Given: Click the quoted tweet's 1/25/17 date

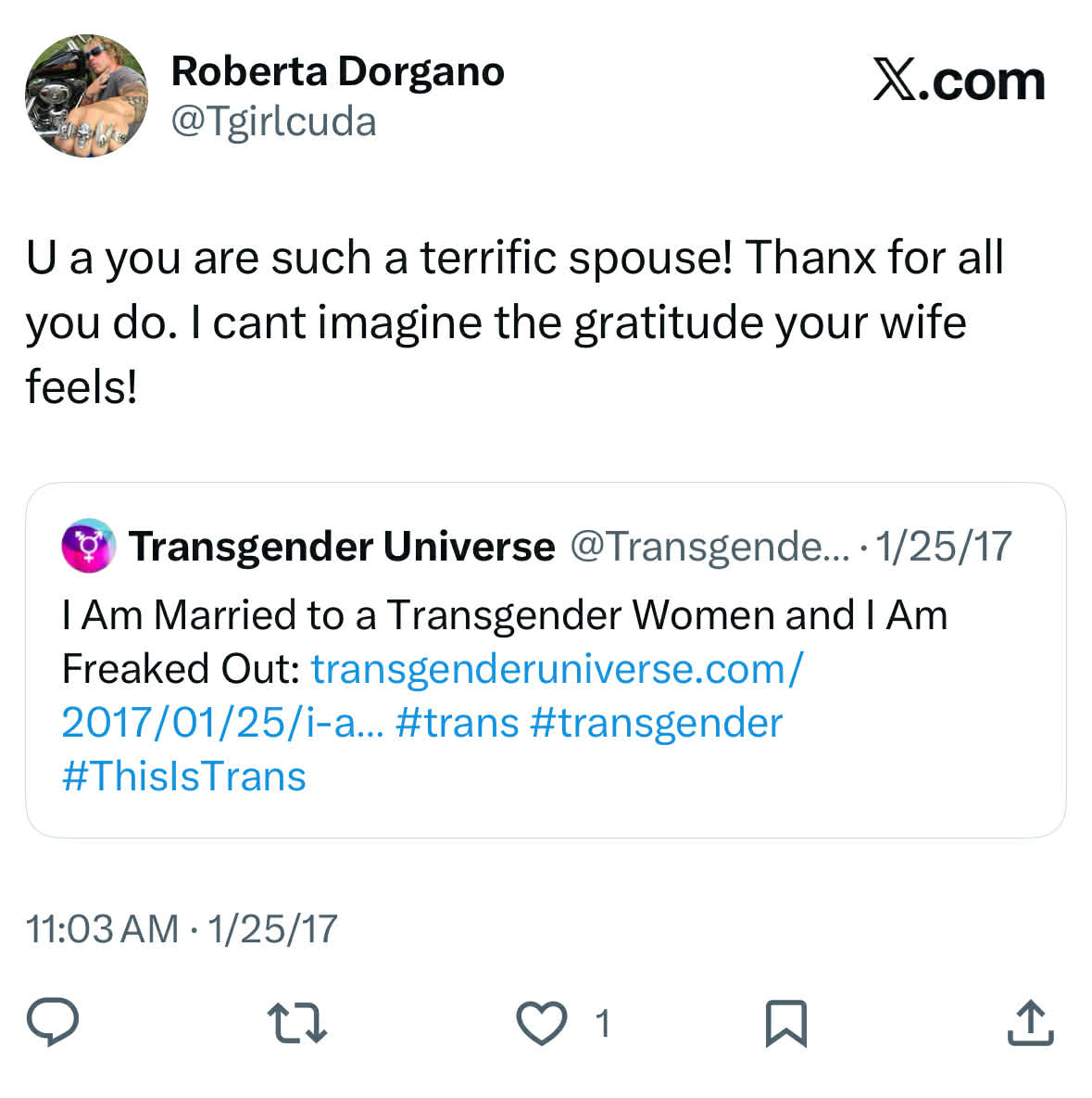Looking at the screenshot, I should 943,547.
